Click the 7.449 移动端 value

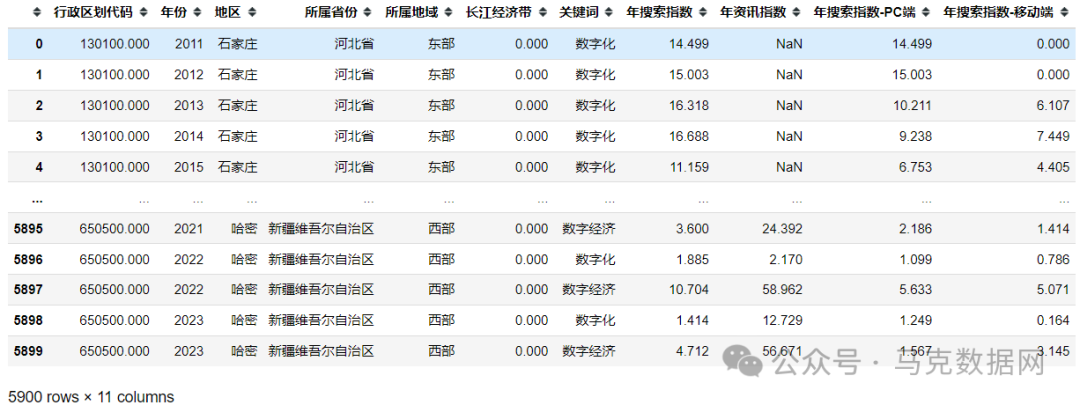pyautogui.click(x=1054, y=136)
